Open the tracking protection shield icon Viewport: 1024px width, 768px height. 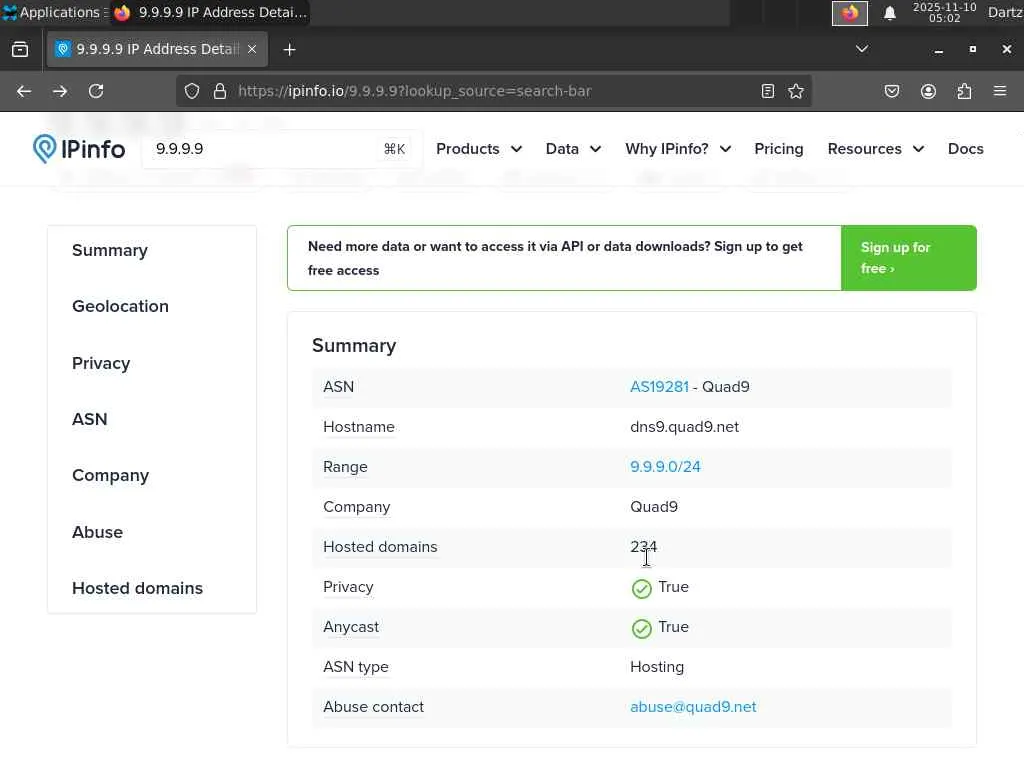[191, 91]
